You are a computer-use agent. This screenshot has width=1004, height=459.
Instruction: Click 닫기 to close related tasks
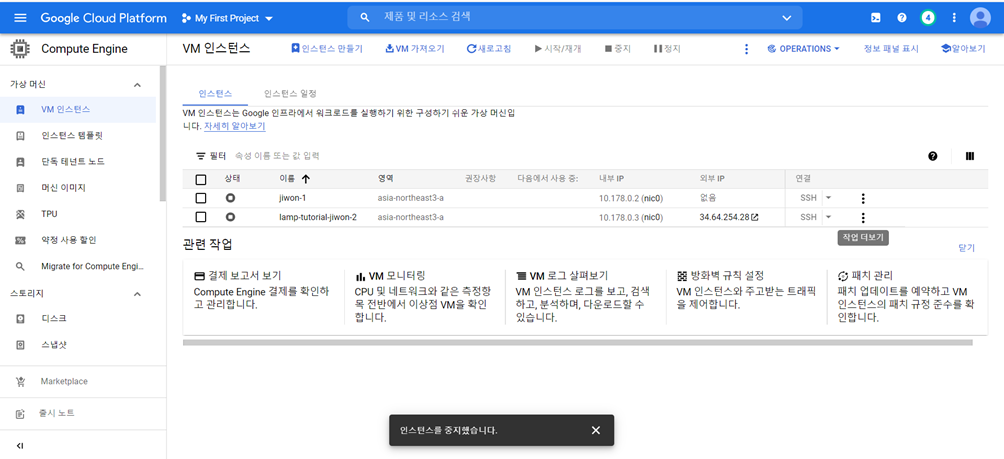966,247
